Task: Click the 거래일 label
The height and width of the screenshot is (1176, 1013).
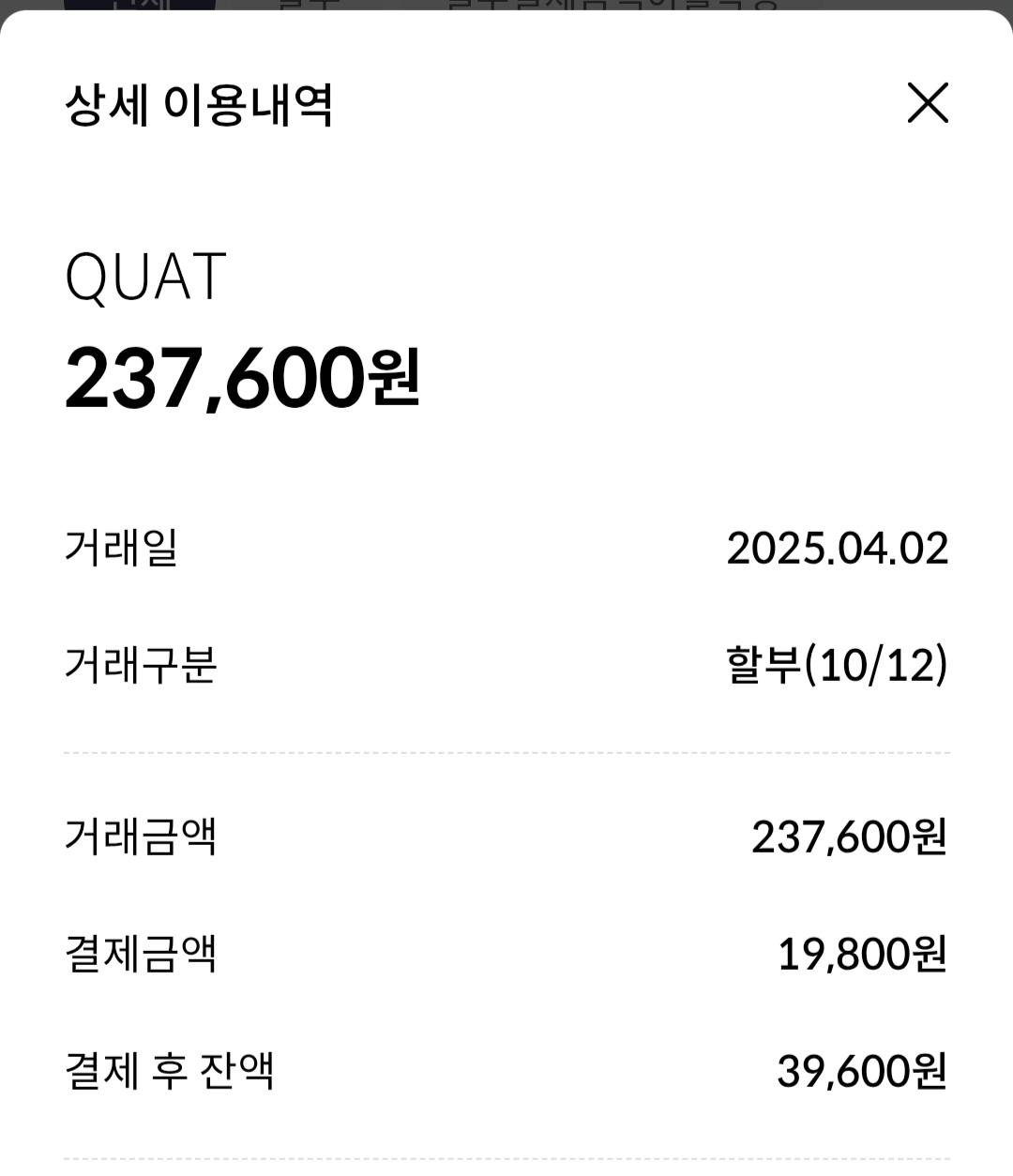Action: click(x=121, y=548)
